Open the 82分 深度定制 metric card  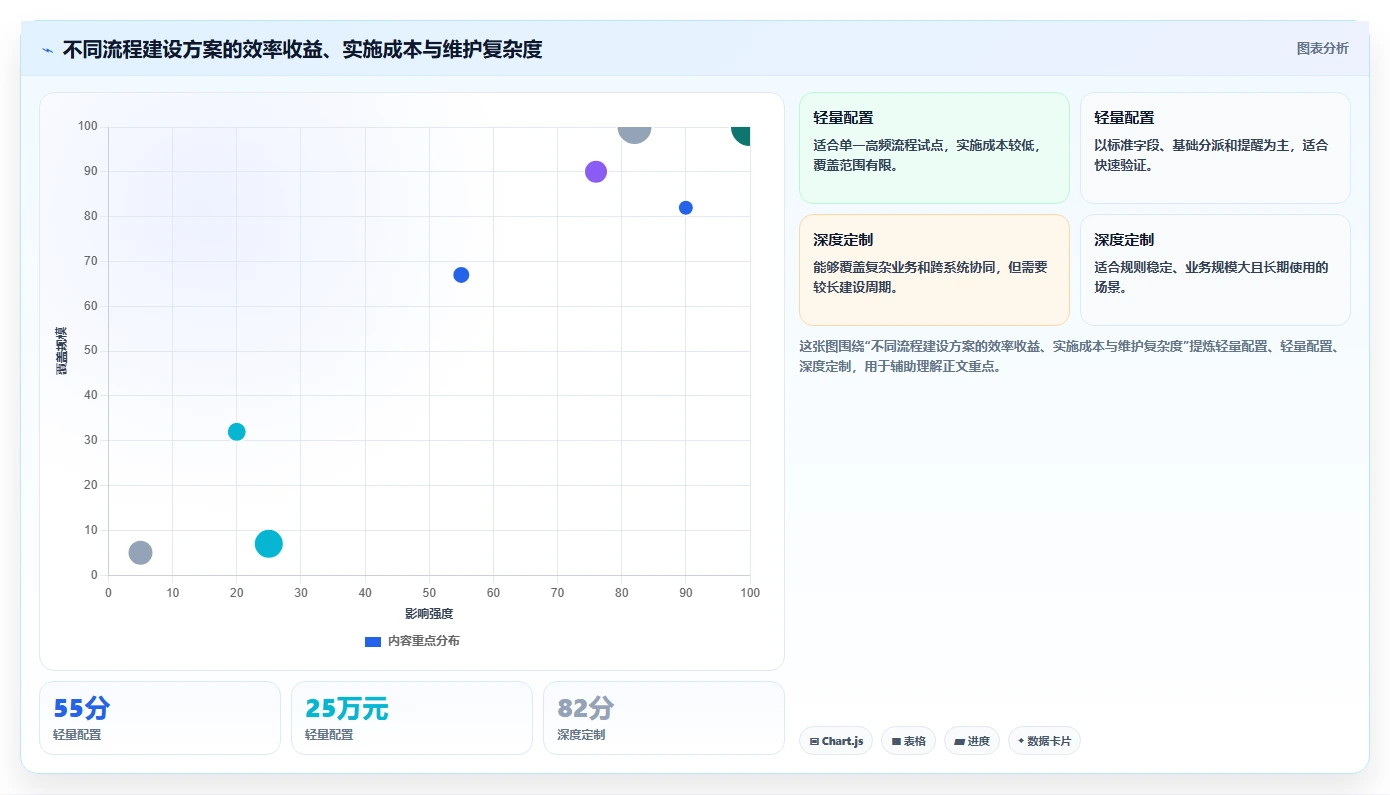[664, 718]
